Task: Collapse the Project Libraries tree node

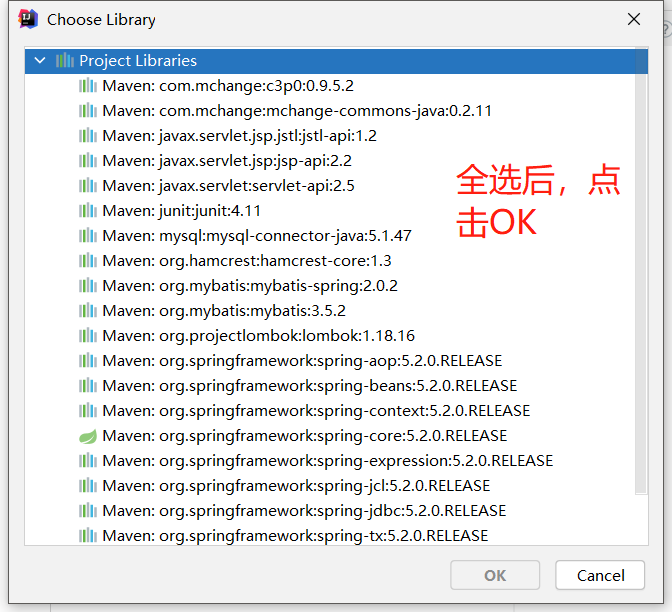Action: click(x=40, y=60)
